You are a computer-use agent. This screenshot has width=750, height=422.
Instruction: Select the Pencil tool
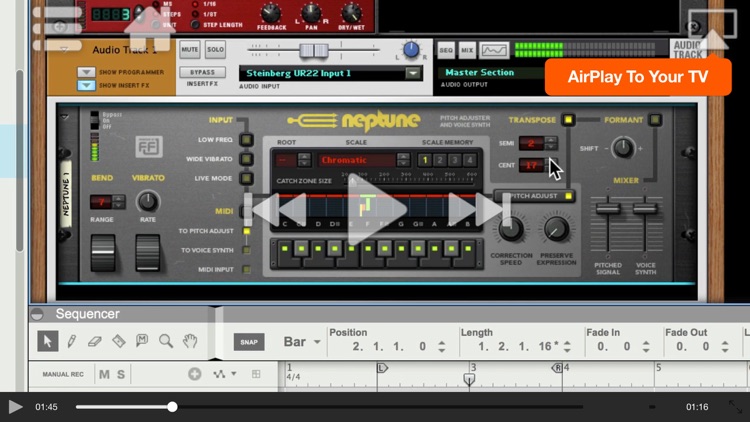(x=72, y=341)
